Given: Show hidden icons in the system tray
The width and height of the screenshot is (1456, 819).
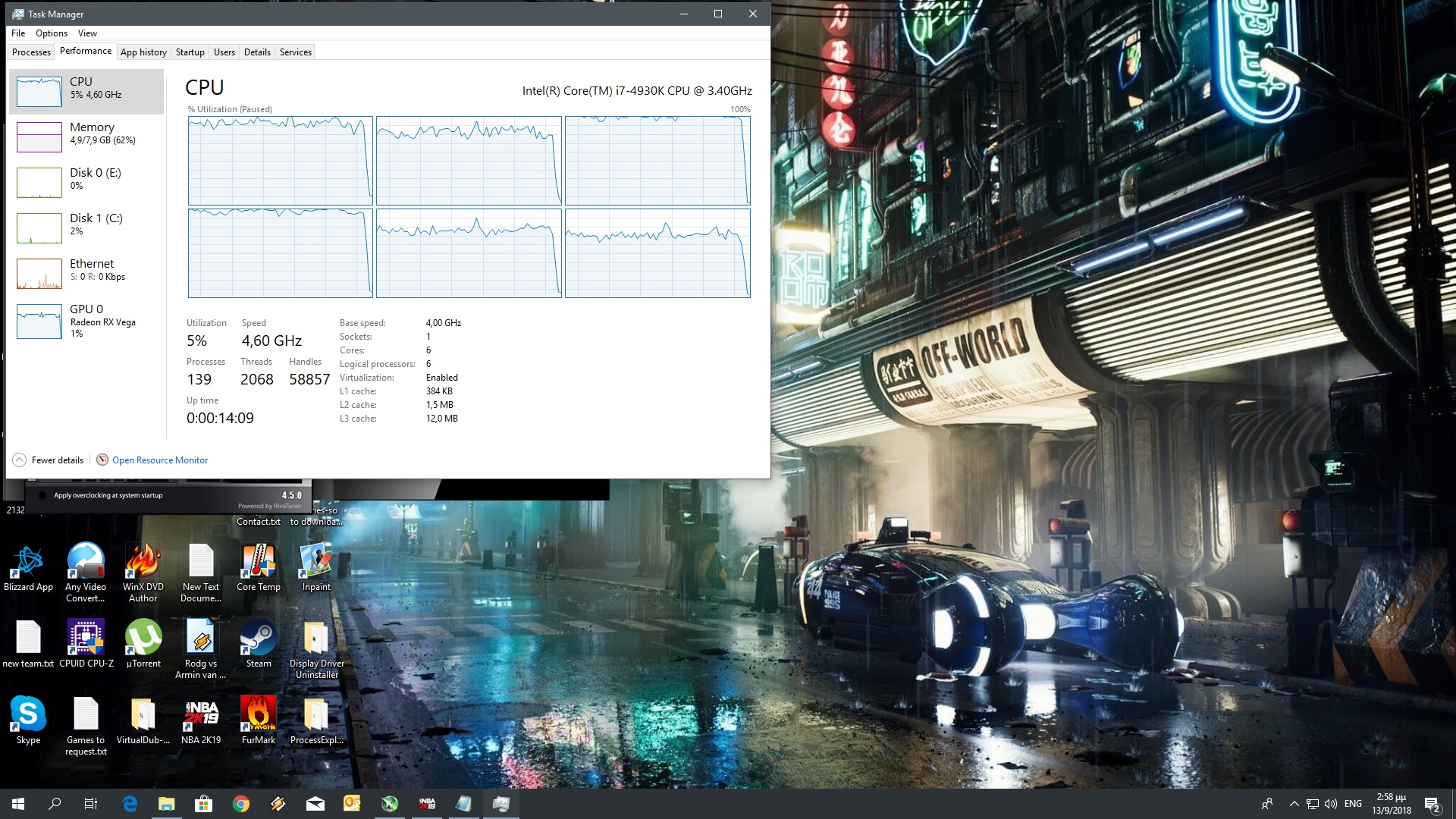Looking at the screenshot, I should pyautogui.click(x=1294, y=804).
